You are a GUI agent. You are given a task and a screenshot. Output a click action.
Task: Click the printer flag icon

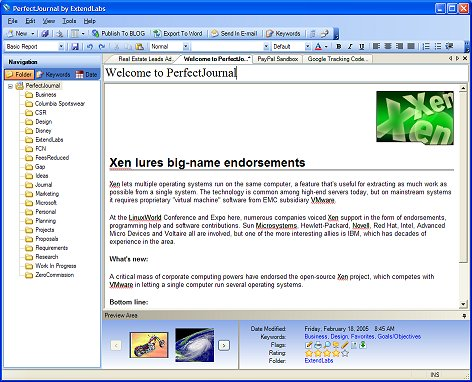pos(318,345)
